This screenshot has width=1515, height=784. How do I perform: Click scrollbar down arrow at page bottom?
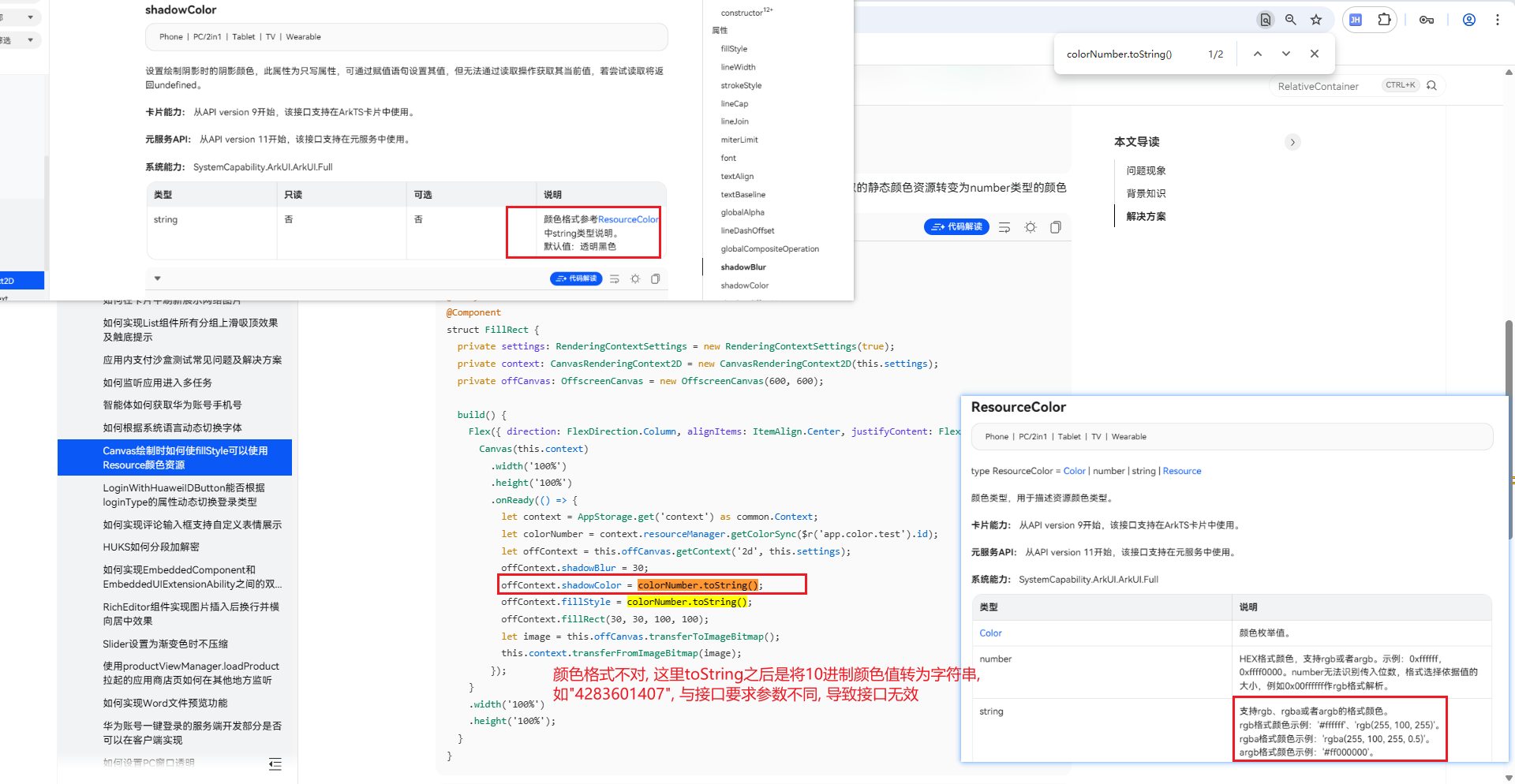tap(1509, 778)
